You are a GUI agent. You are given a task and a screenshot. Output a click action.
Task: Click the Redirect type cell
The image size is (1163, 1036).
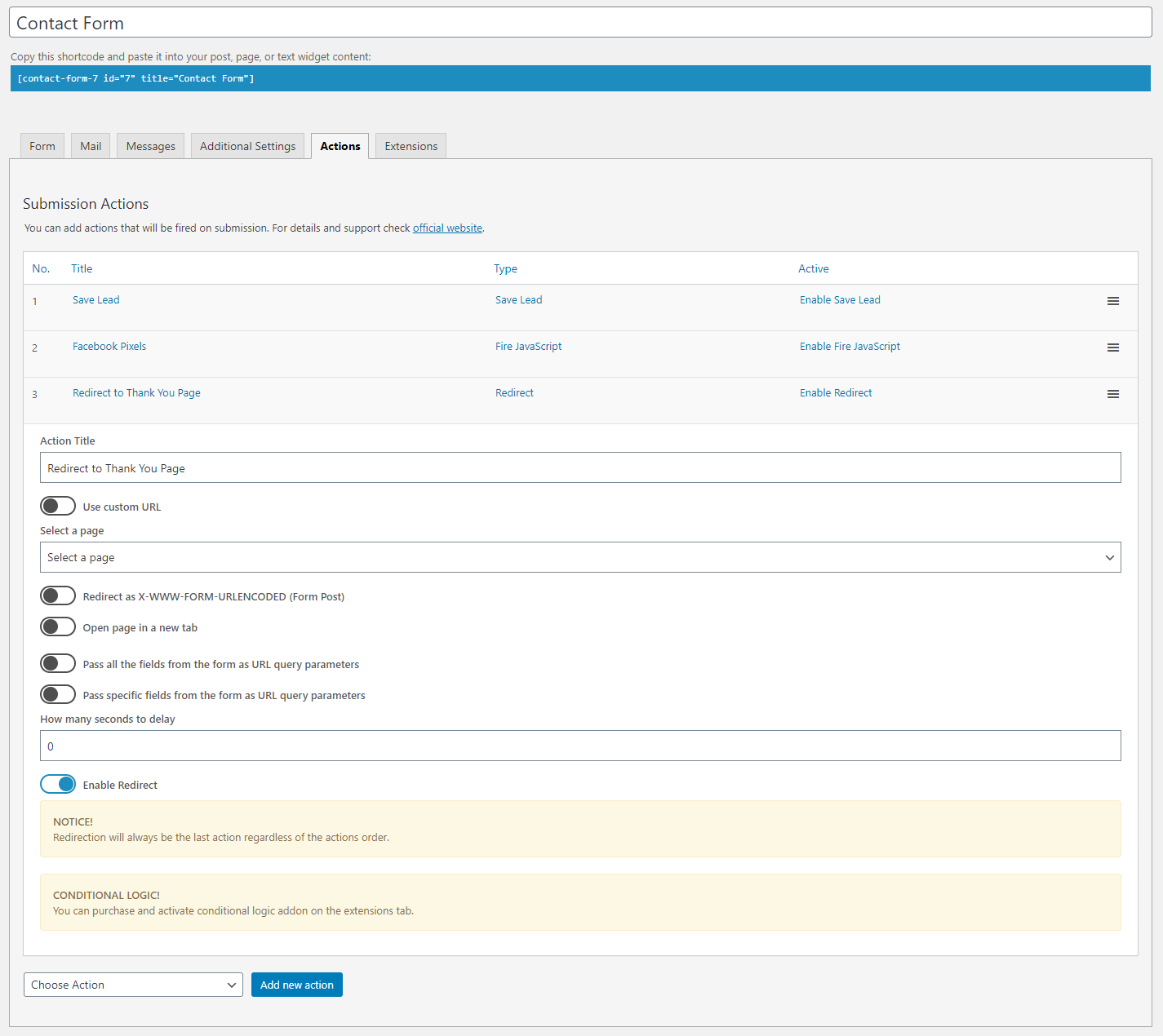point(514,392)
